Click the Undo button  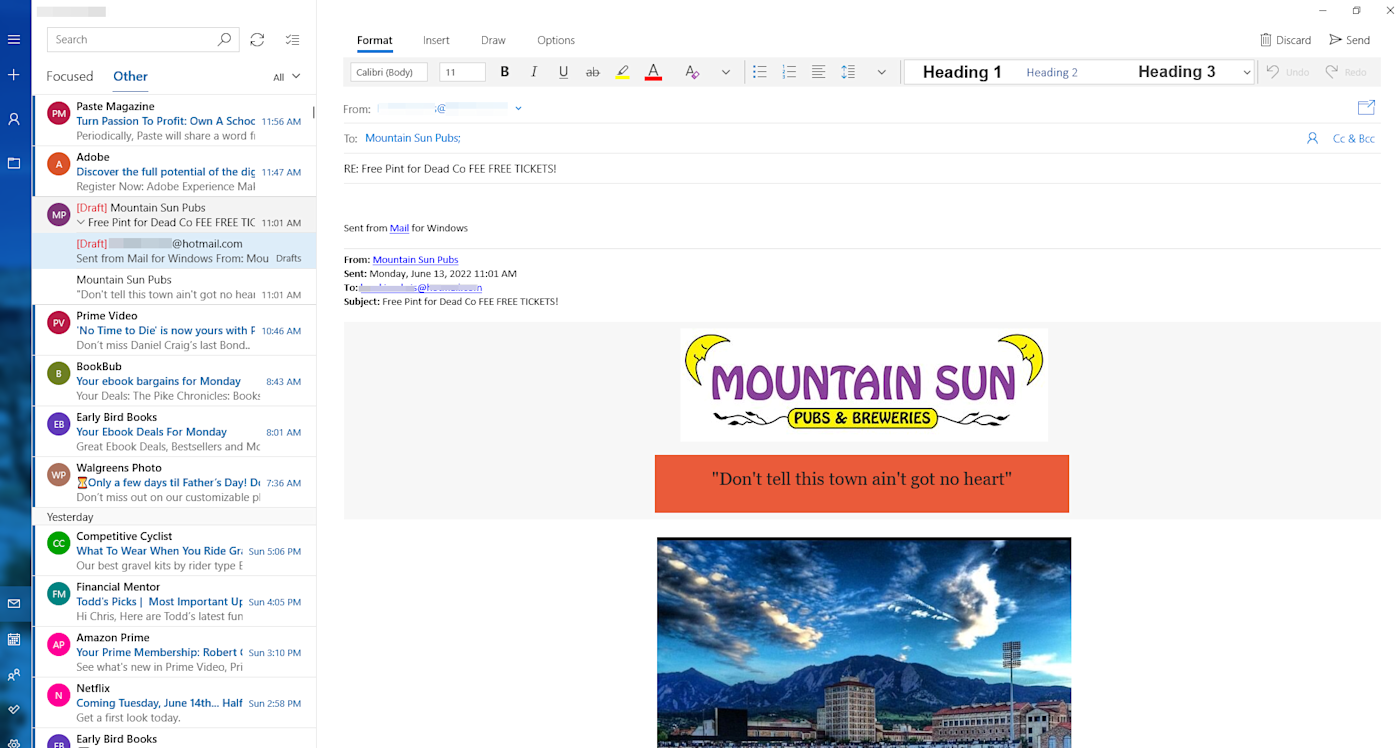1288,72
